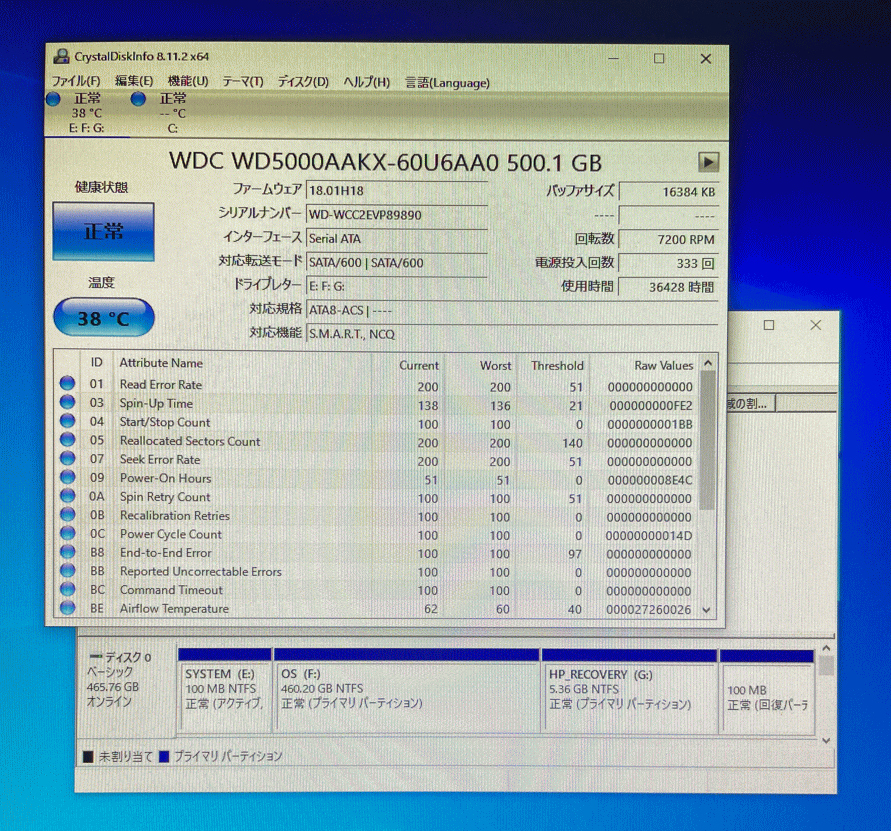This screenshot has width=891, height=831.
Task: Select the Reallocated Sectors Count row text
Action: point(190,441)
